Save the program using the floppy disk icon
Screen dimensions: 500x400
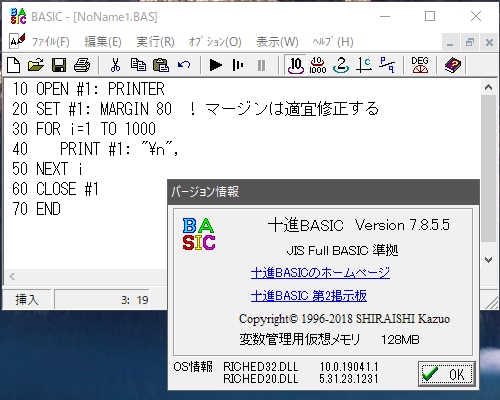(59, 65)
